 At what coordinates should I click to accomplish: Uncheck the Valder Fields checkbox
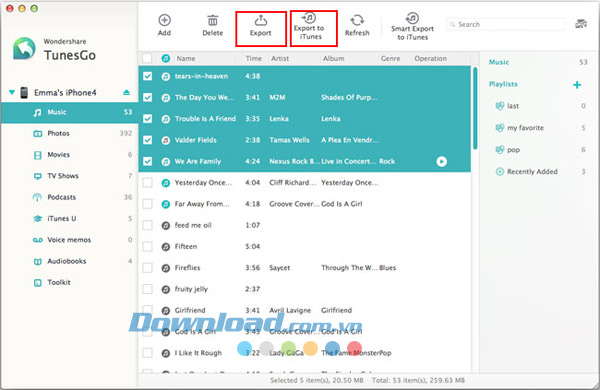[147, 140]
